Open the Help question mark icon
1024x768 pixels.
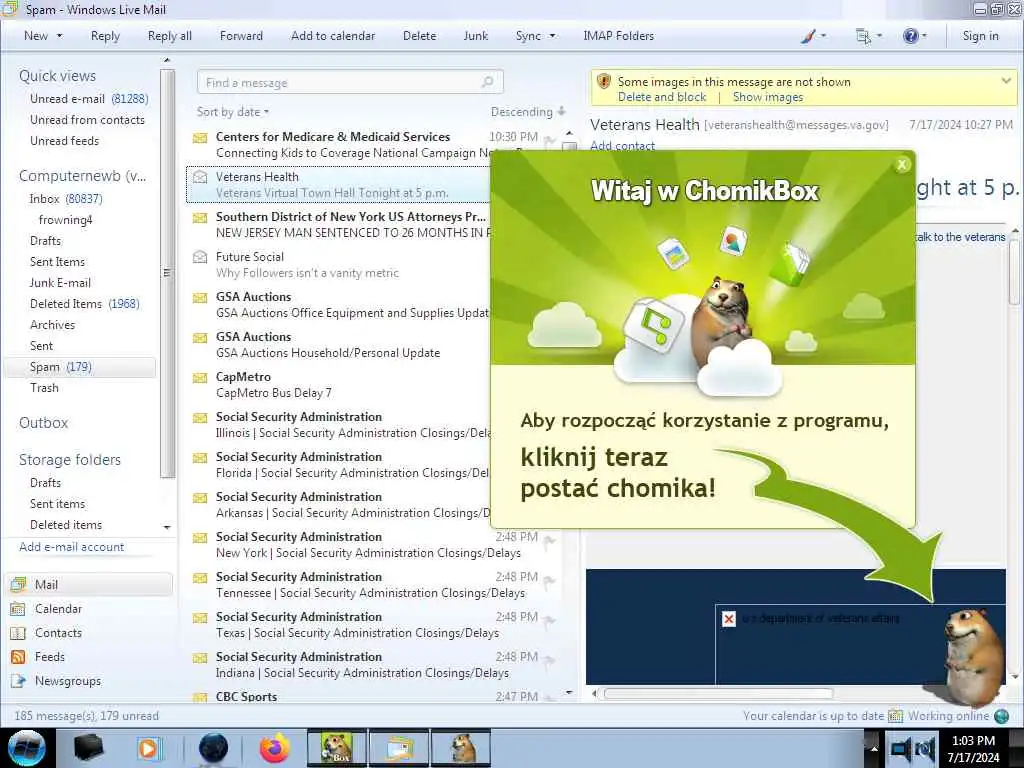pos(910,36)
